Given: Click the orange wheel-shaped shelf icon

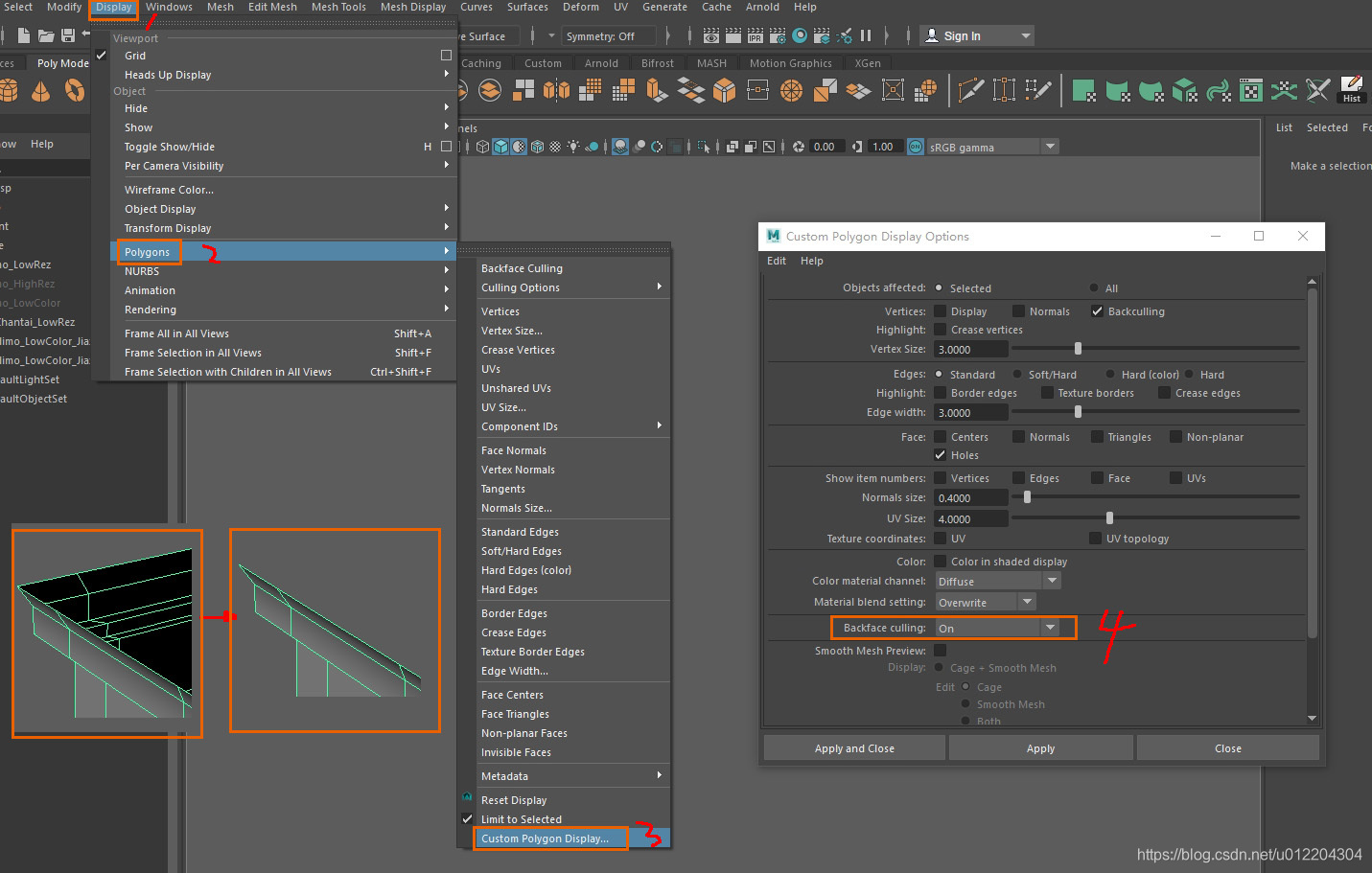Looking at the screenshot, I should [x=792, y=91].
